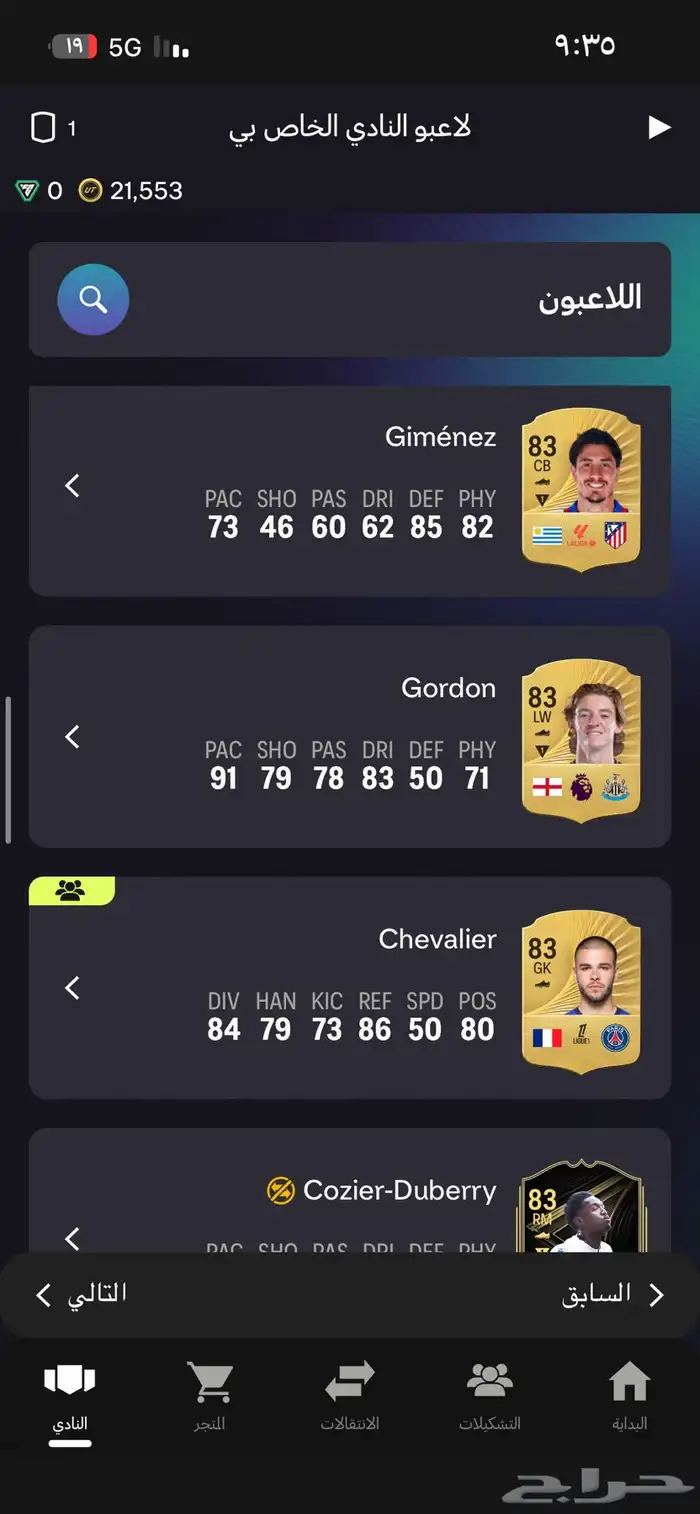Go to the Home tab (البداية)
Image resolution: width=700 pixels, height=1514 pixels.
pyautogui.click(x=630, y=1395)
